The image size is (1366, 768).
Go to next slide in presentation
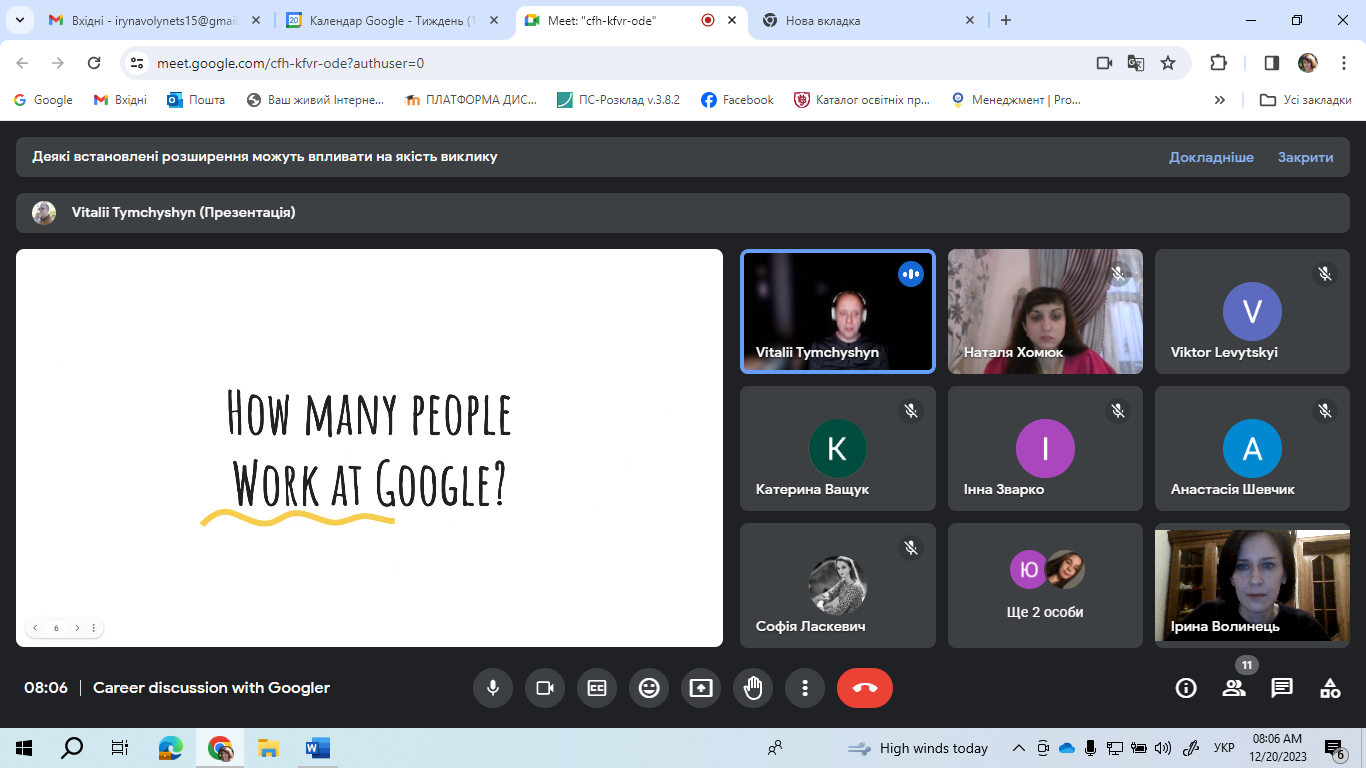point(77,628)
